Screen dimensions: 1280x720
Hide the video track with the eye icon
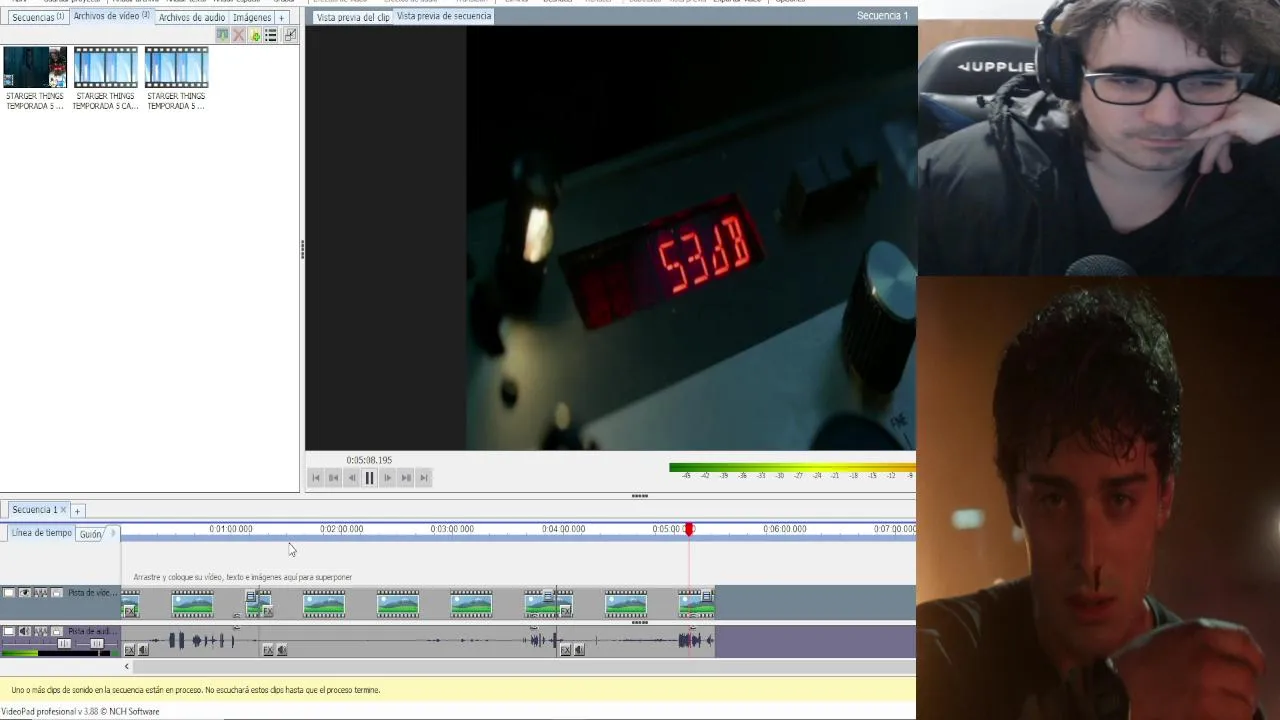point(25,593)
